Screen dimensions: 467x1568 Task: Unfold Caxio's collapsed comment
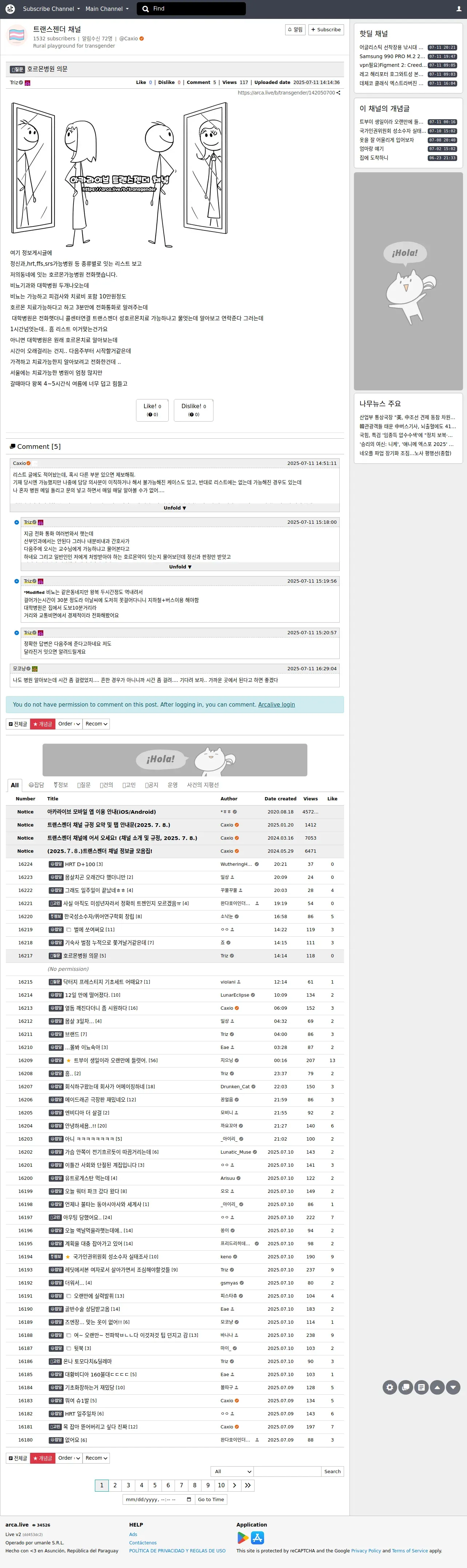tap(175, 508)
